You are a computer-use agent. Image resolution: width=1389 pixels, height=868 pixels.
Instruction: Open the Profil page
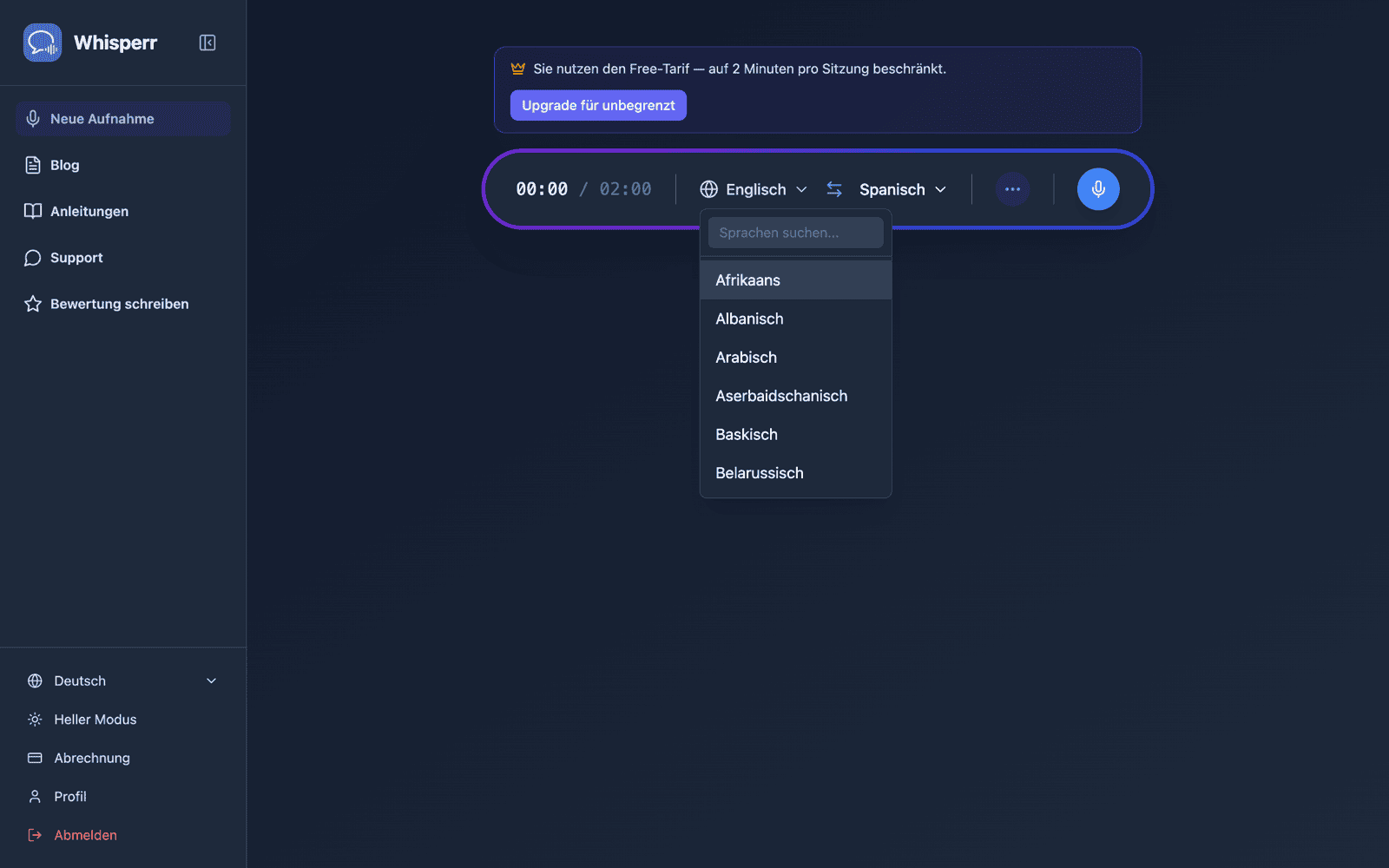122,796
